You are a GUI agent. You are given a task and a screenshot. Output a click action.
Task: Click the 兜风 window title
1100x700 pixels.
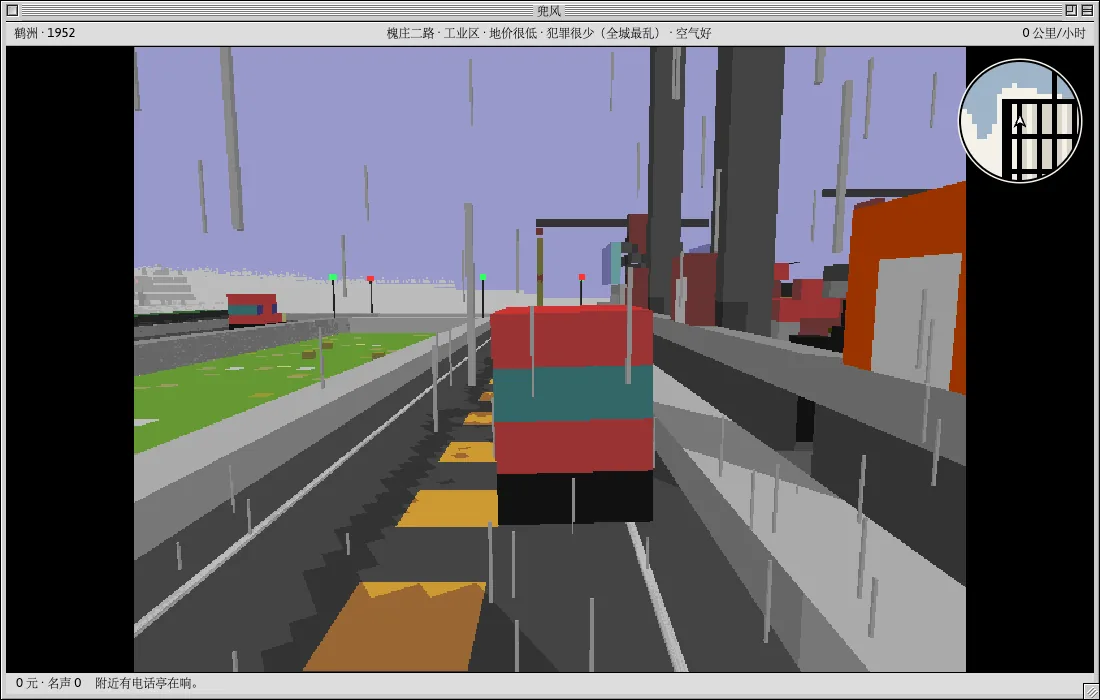pyautogui.click(x=549, y=11)
